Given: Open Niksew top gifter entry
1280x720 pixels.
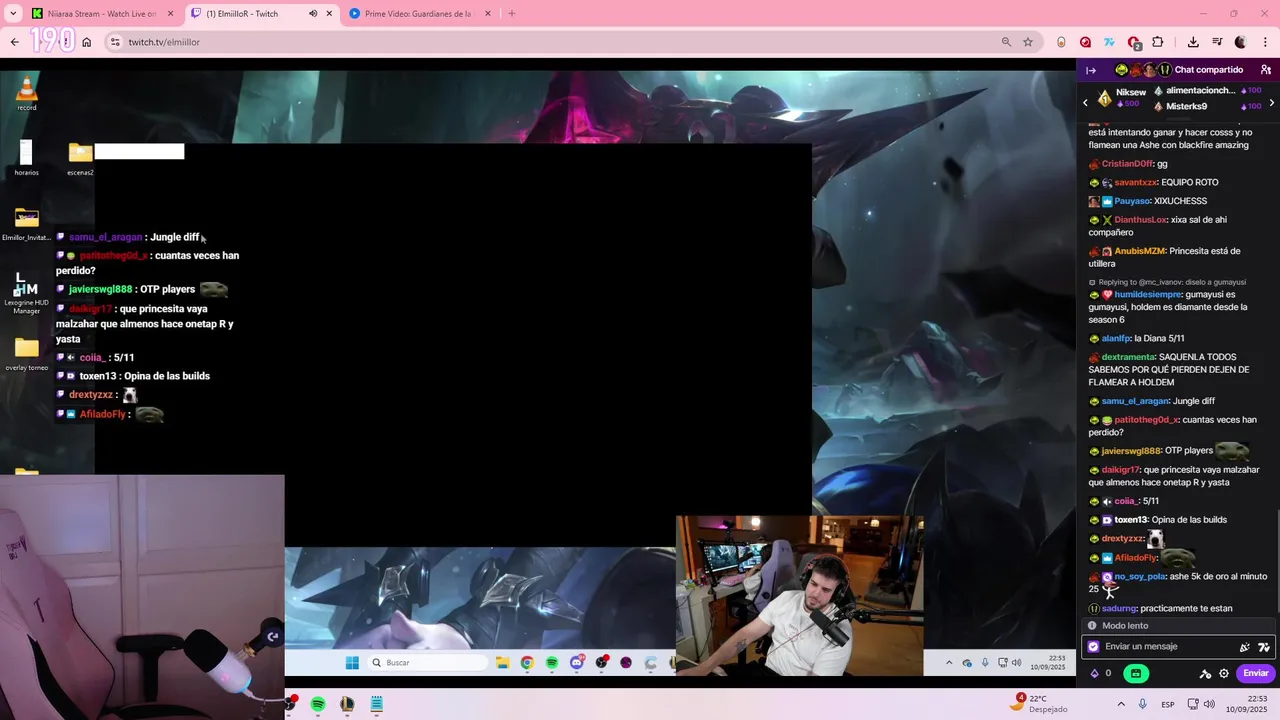Looking at the screenshot, I should pyautogui.click(x=1121, y=98).
